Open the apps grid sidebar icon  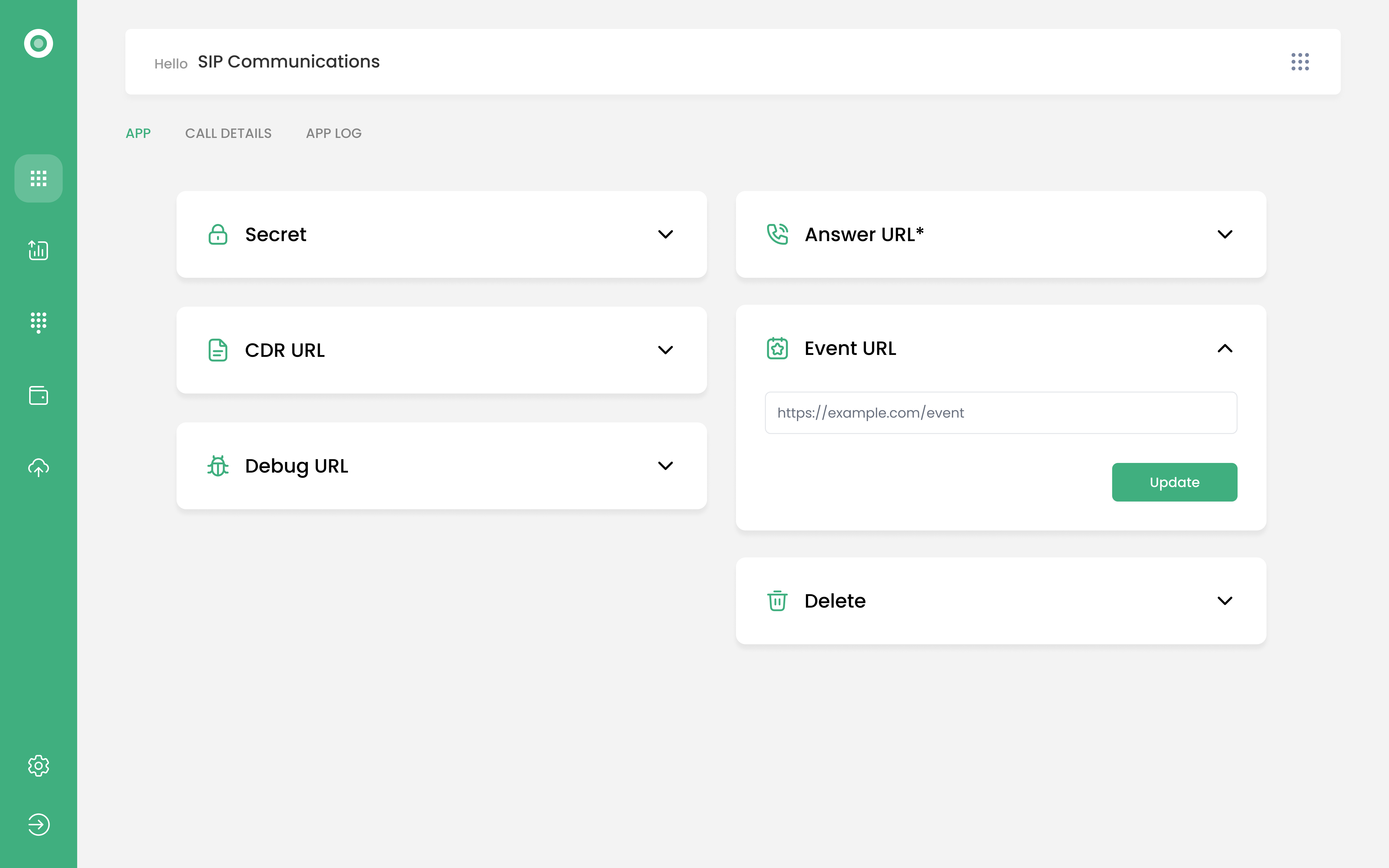[x=38, y=178]
